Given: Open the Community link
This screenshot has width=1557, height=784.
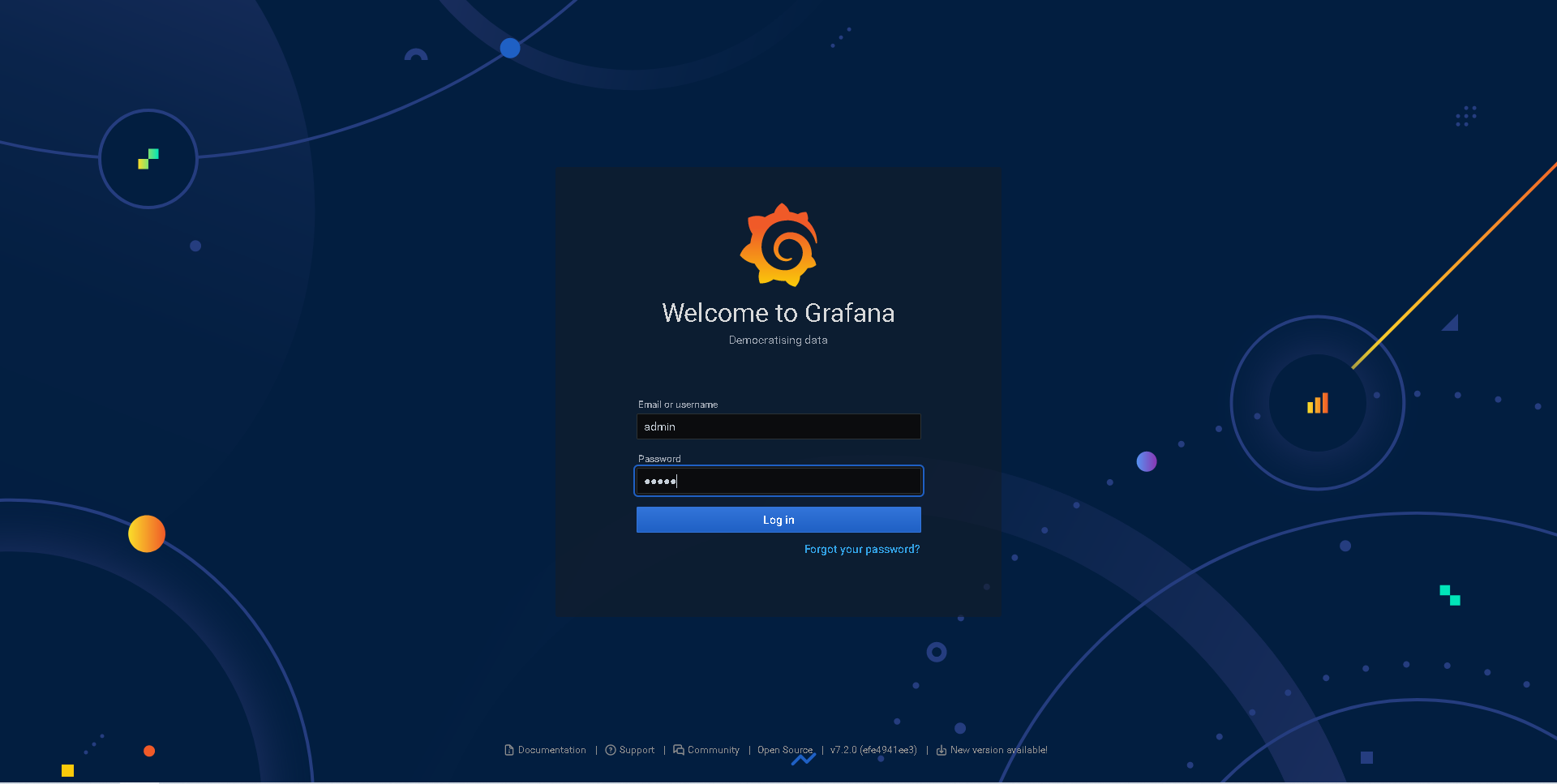Looking at the screenshot, I should 713,750.
